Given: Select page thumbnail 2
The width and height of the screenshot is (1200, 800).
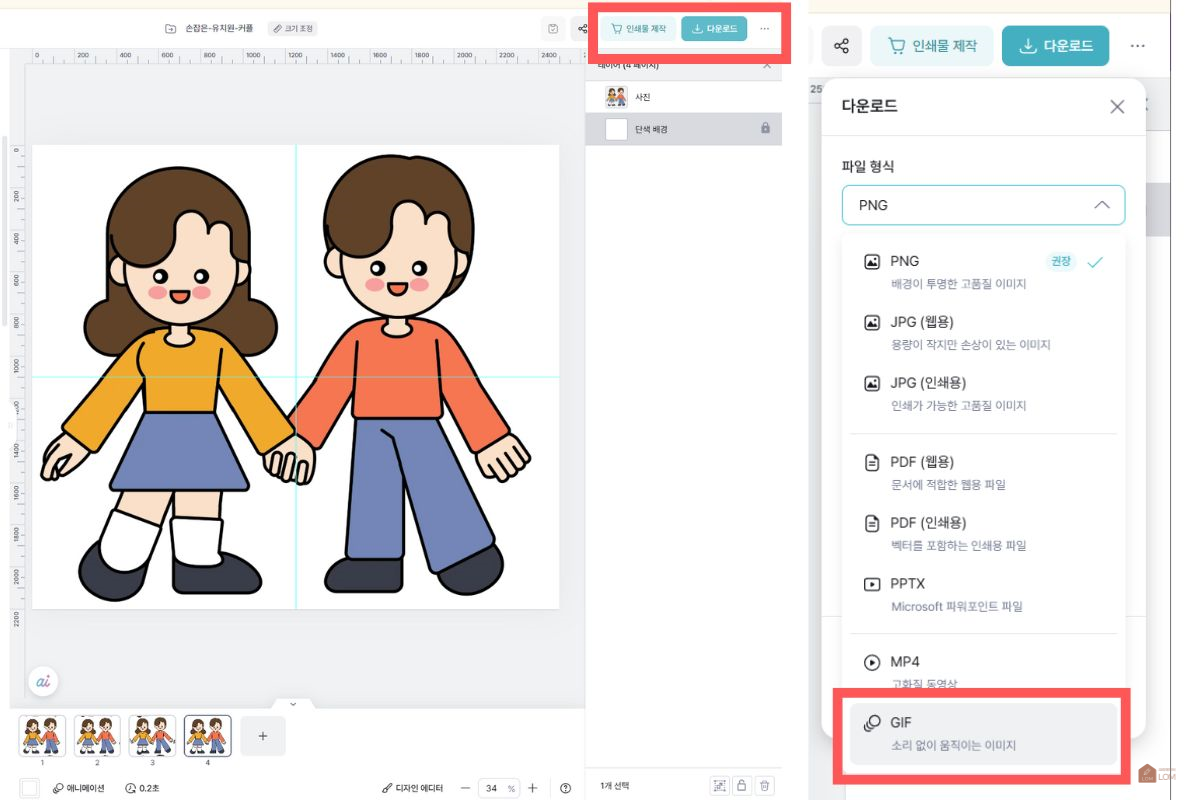Looking at the screenshot, I should coord(97,735).
